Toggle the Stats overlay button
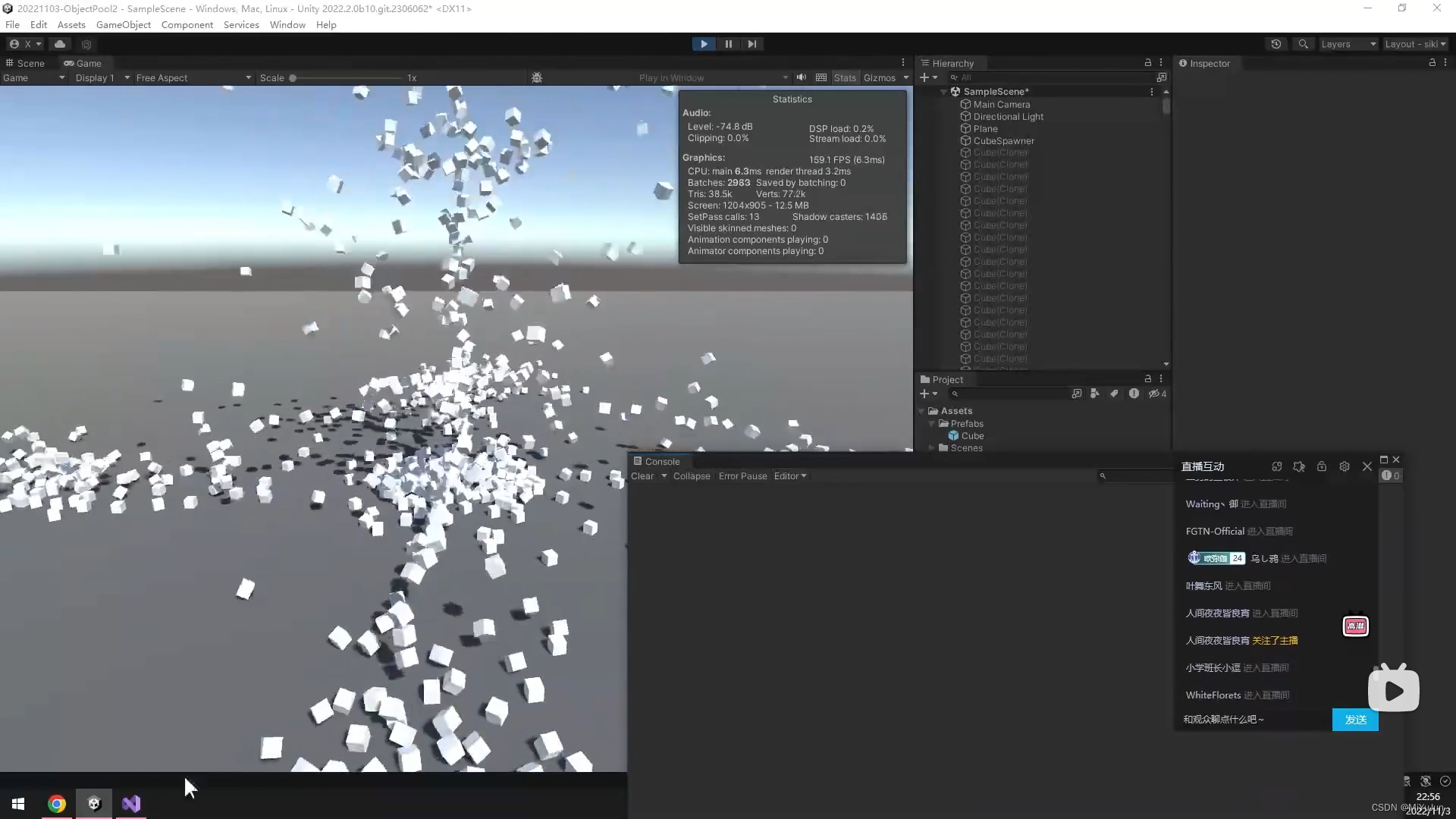Screen dimensions: 1456x819 pyautogui.click(x=844, y=78)
